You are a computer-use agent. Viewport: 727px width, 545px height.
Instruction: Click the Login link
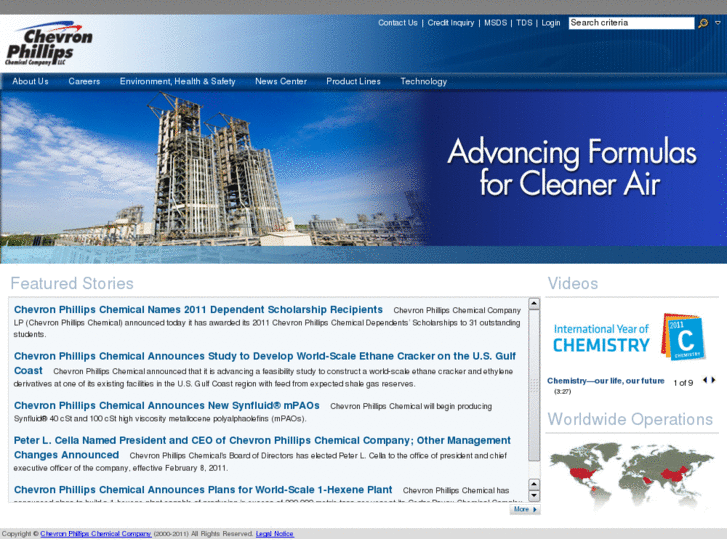point(551,23)
